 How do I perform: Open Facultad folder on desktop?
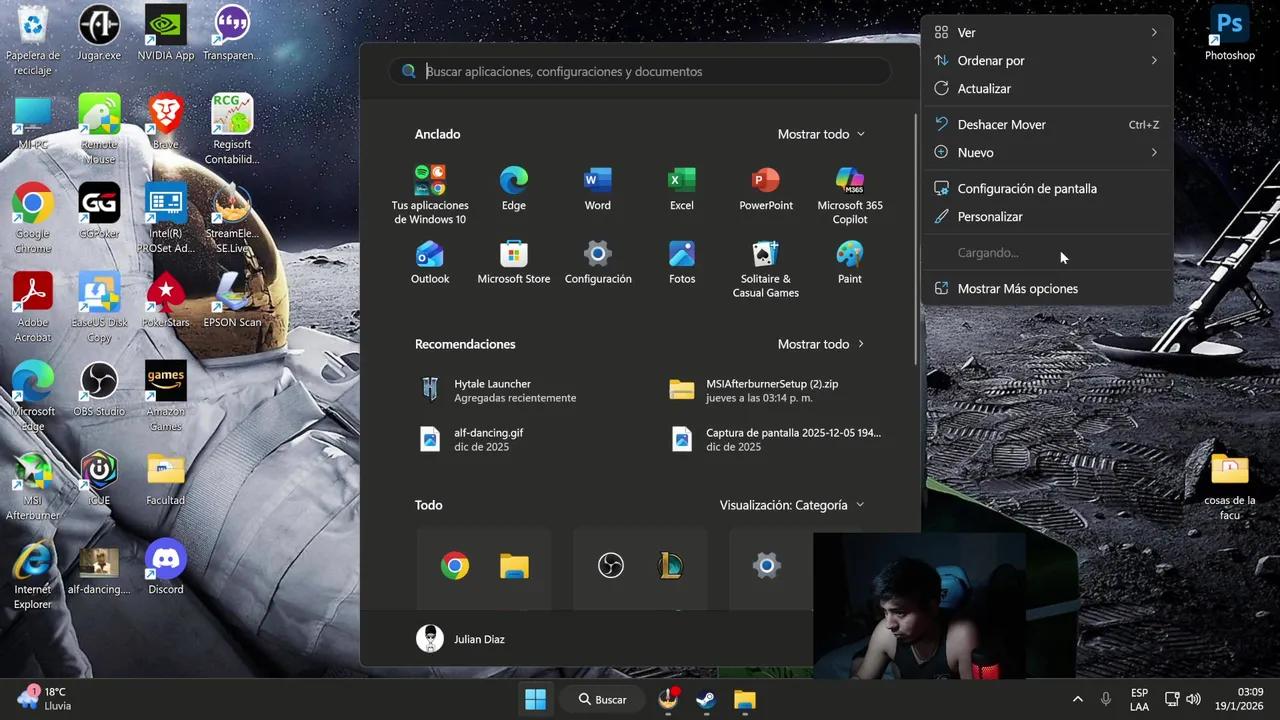165,478
